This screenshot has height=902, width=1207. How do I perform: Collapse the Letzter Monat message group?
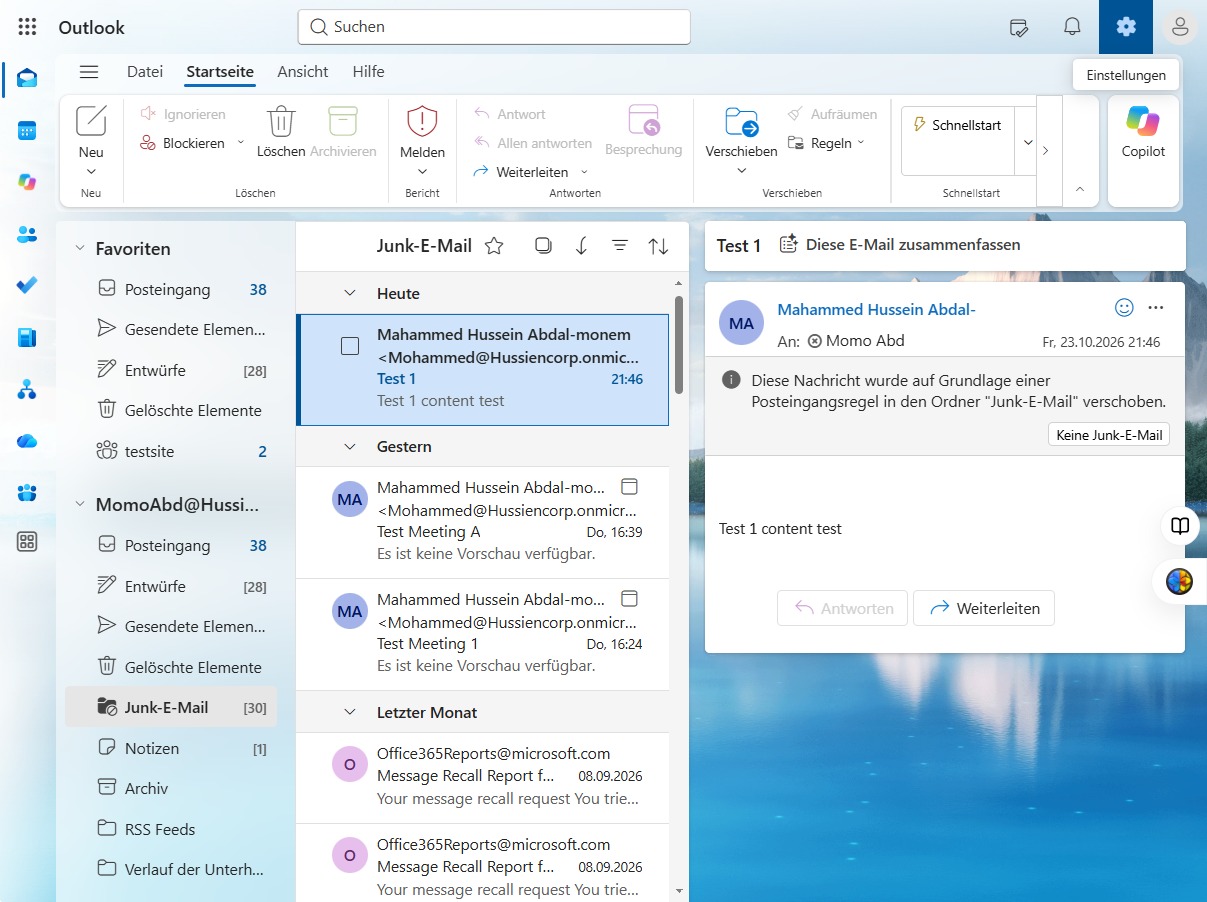tap(350, 713)
